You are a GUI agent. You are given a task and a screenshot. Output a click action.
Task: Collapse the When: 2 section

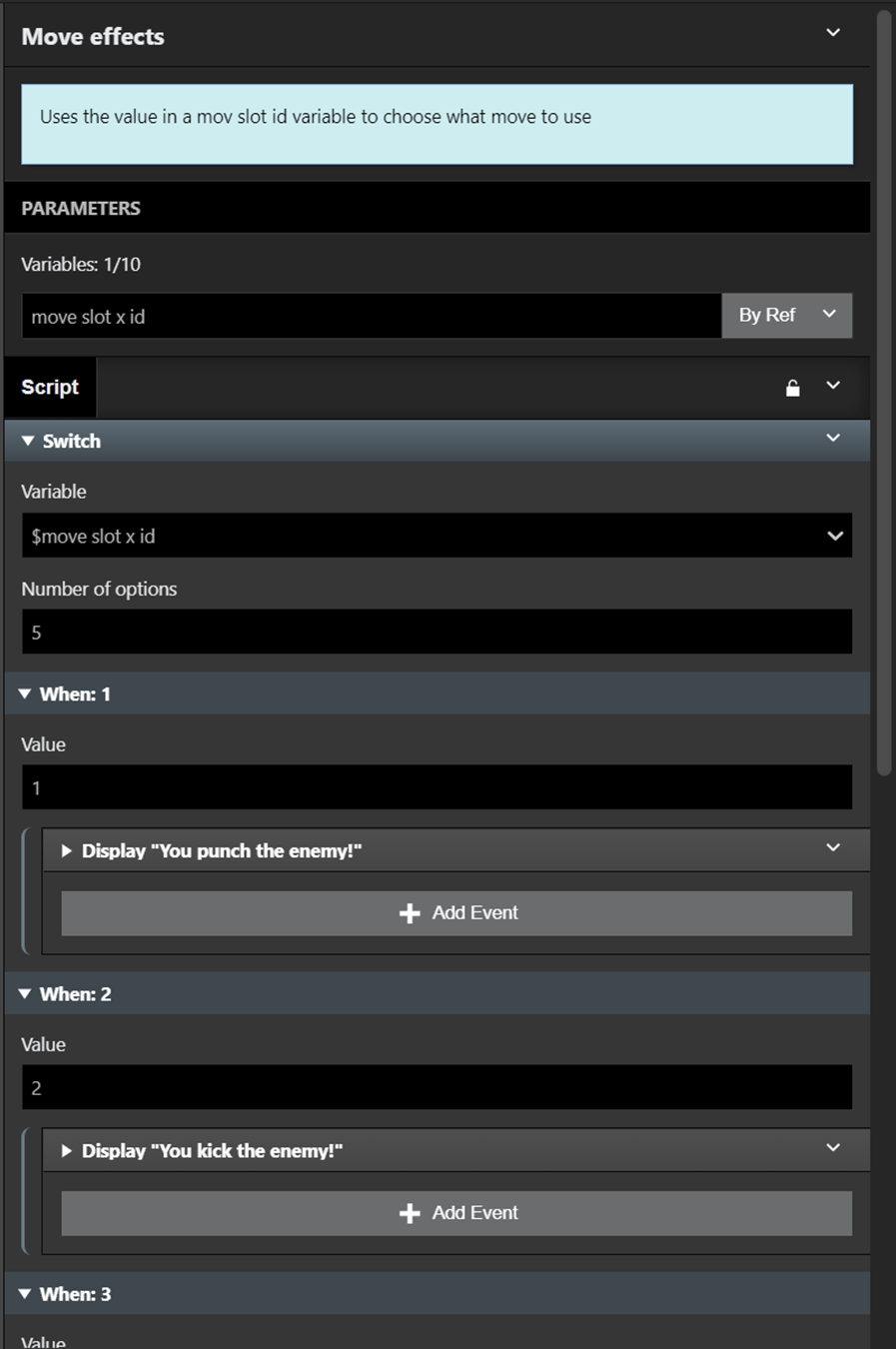point(25,993)
